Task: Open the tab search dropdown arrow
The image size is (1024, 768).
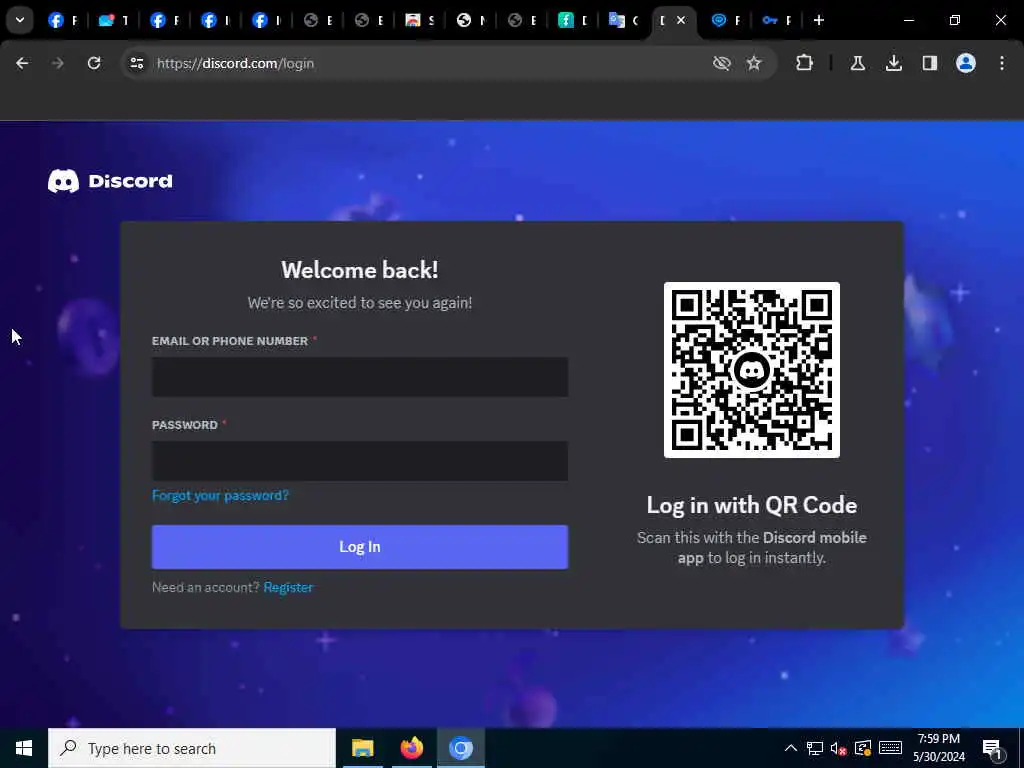Action: click(x=20, y=20)
